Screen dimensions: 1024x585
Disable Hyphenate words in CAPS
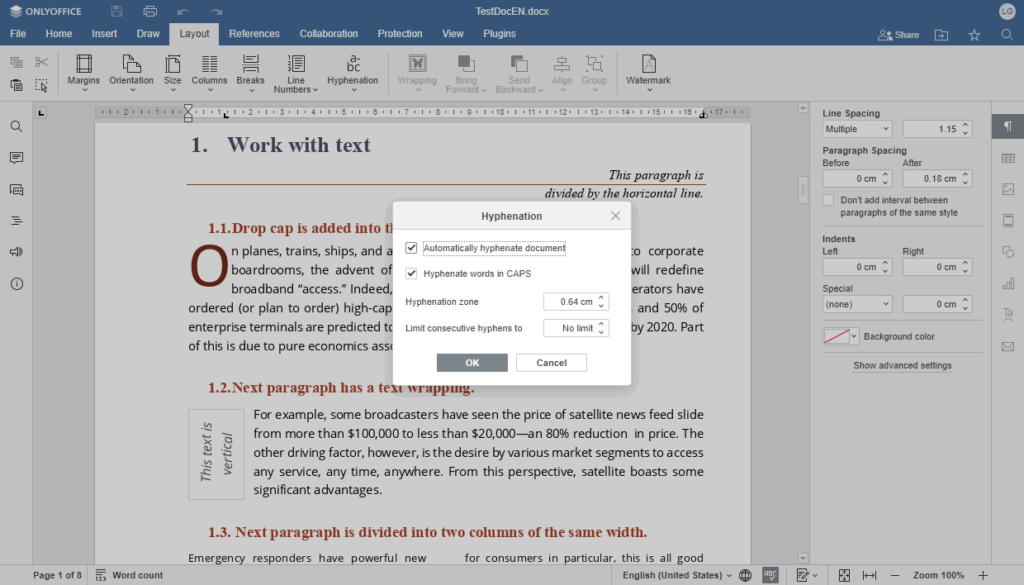tap(413, 272)
